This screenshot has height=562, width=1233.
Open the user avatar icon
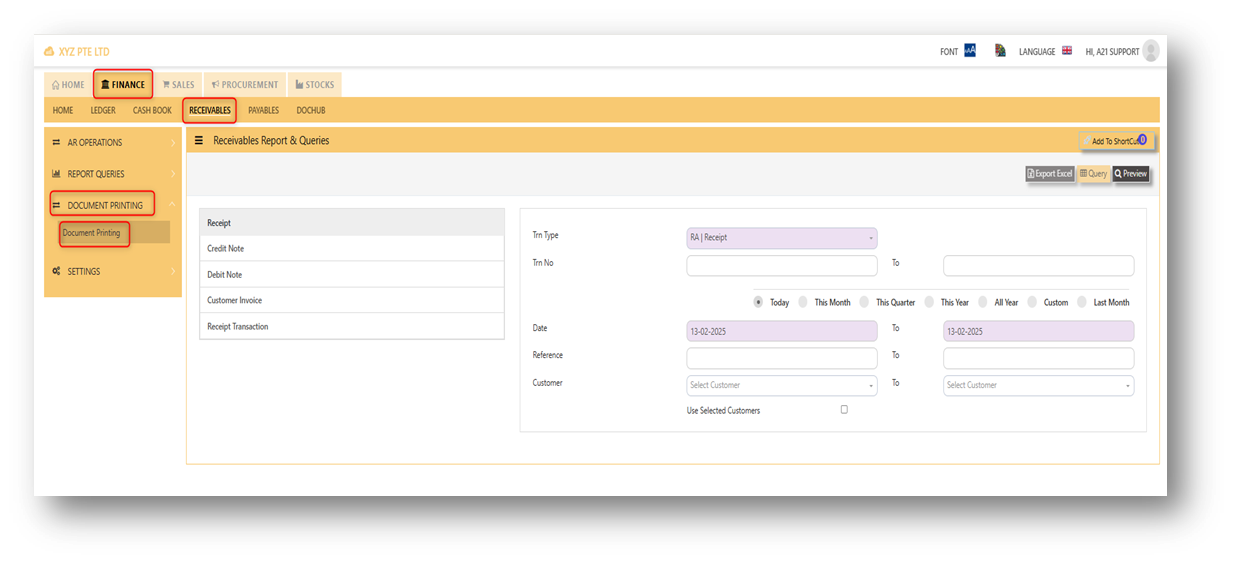point(1151,51)
